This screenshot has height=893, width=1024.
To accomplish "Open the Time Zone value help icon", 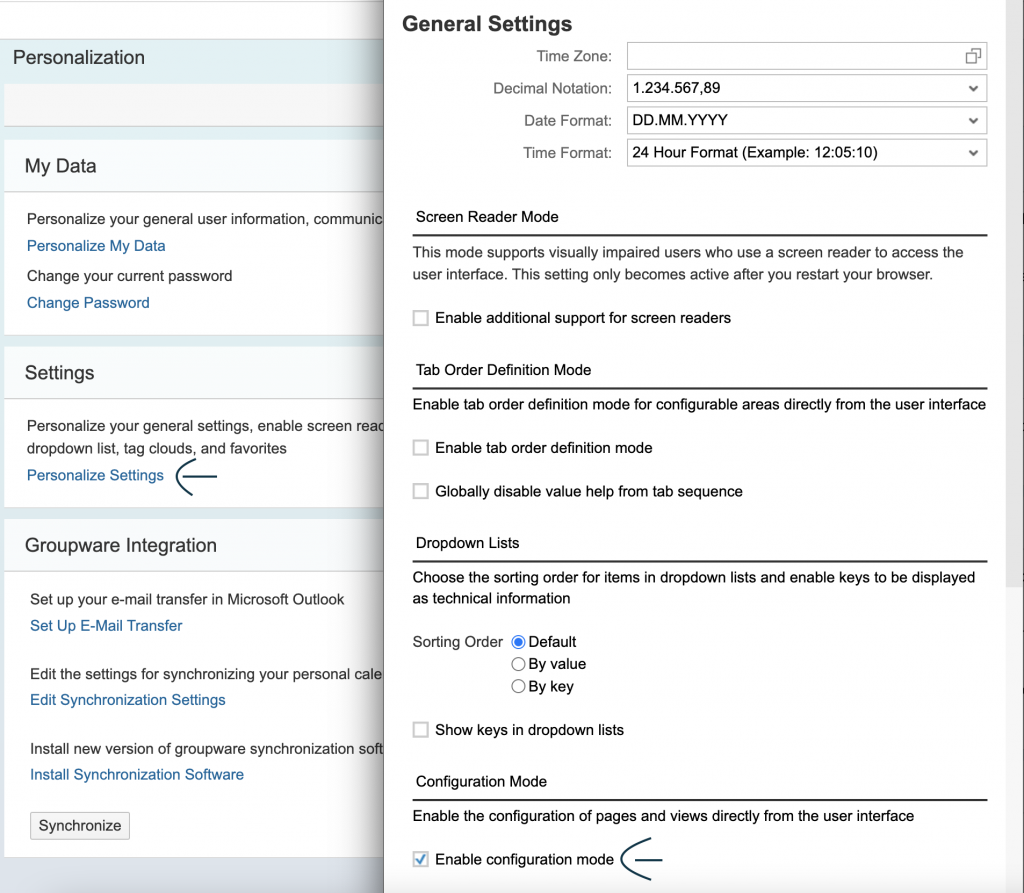I will tap(973, 56).
